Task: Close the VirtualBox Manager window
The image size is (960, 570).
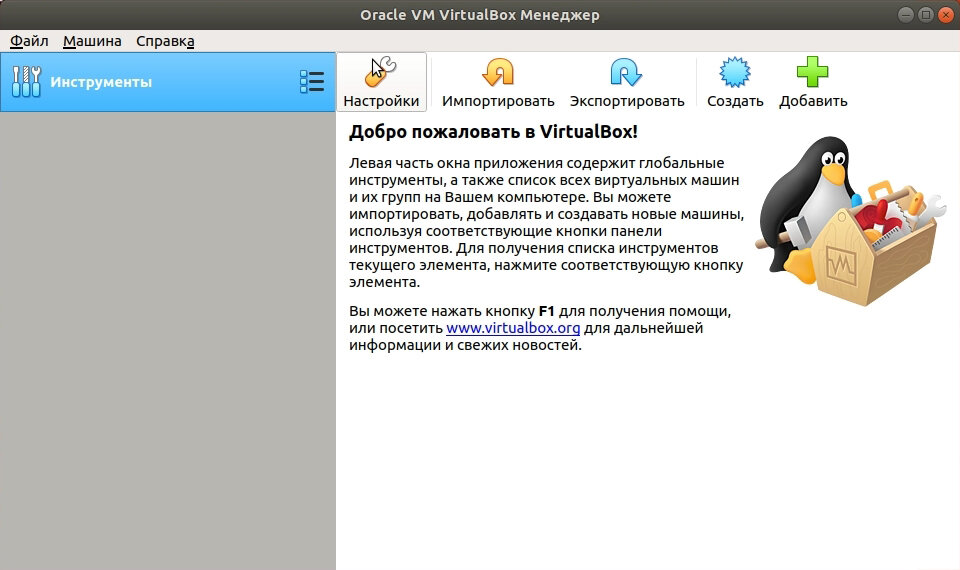Action: click(x=946, y=15)
